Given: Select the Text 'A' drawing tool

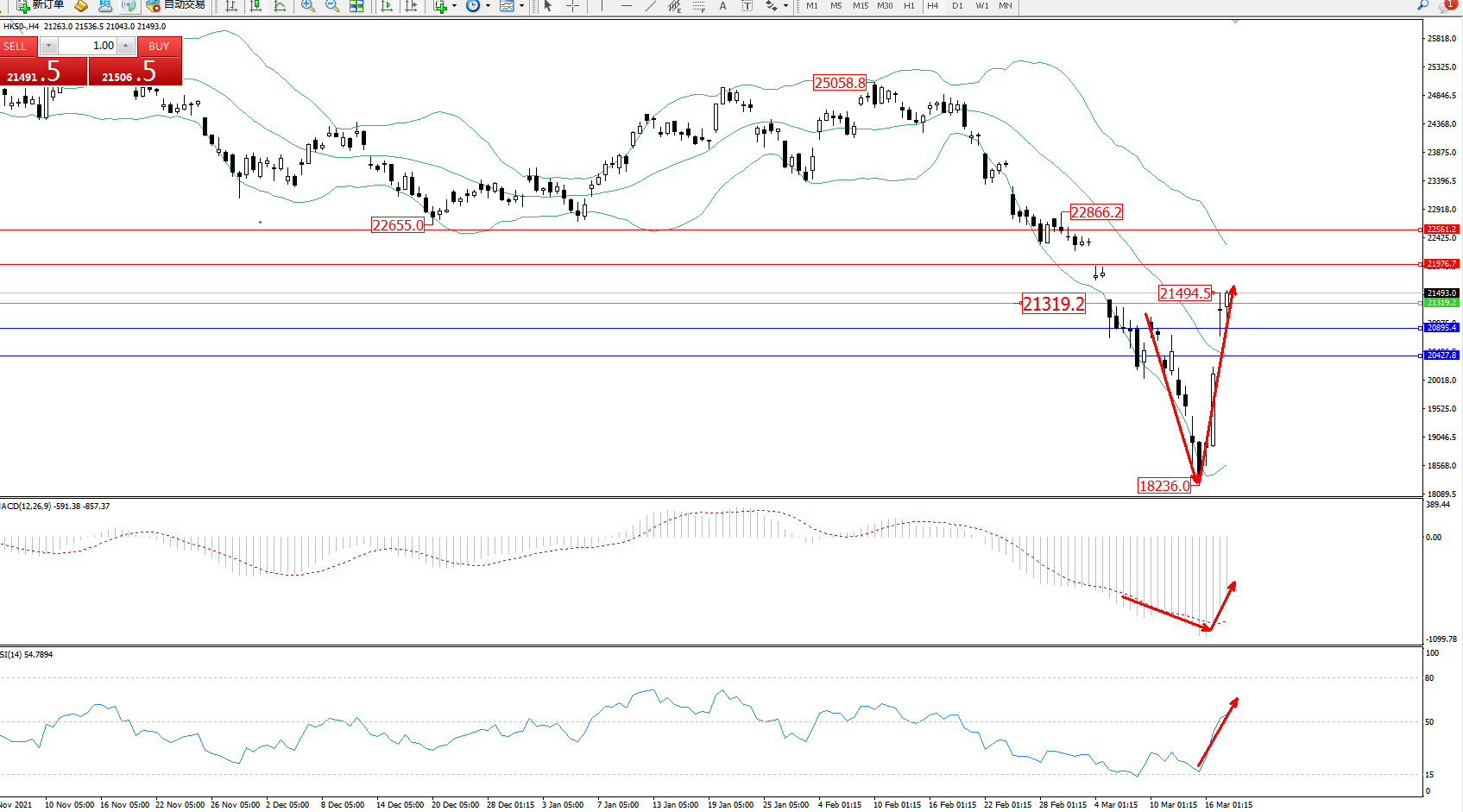Looking at the screenshot, I should (723, 6).
